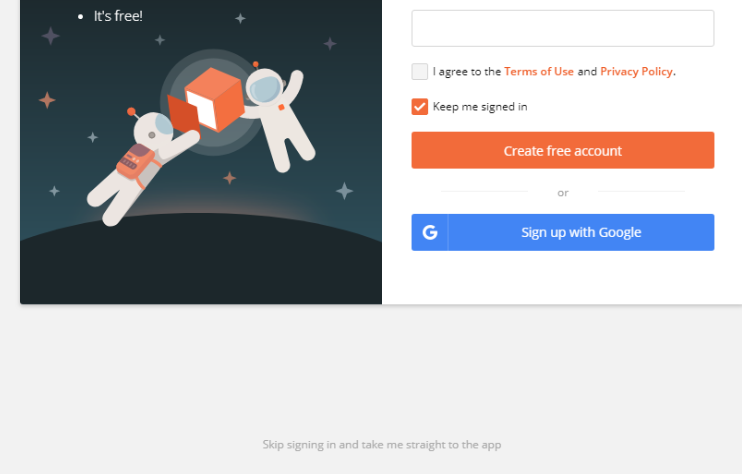Click the small orange star below the cube
The width and height of the screenshot is (742, 474).
(x=229, y=178)
